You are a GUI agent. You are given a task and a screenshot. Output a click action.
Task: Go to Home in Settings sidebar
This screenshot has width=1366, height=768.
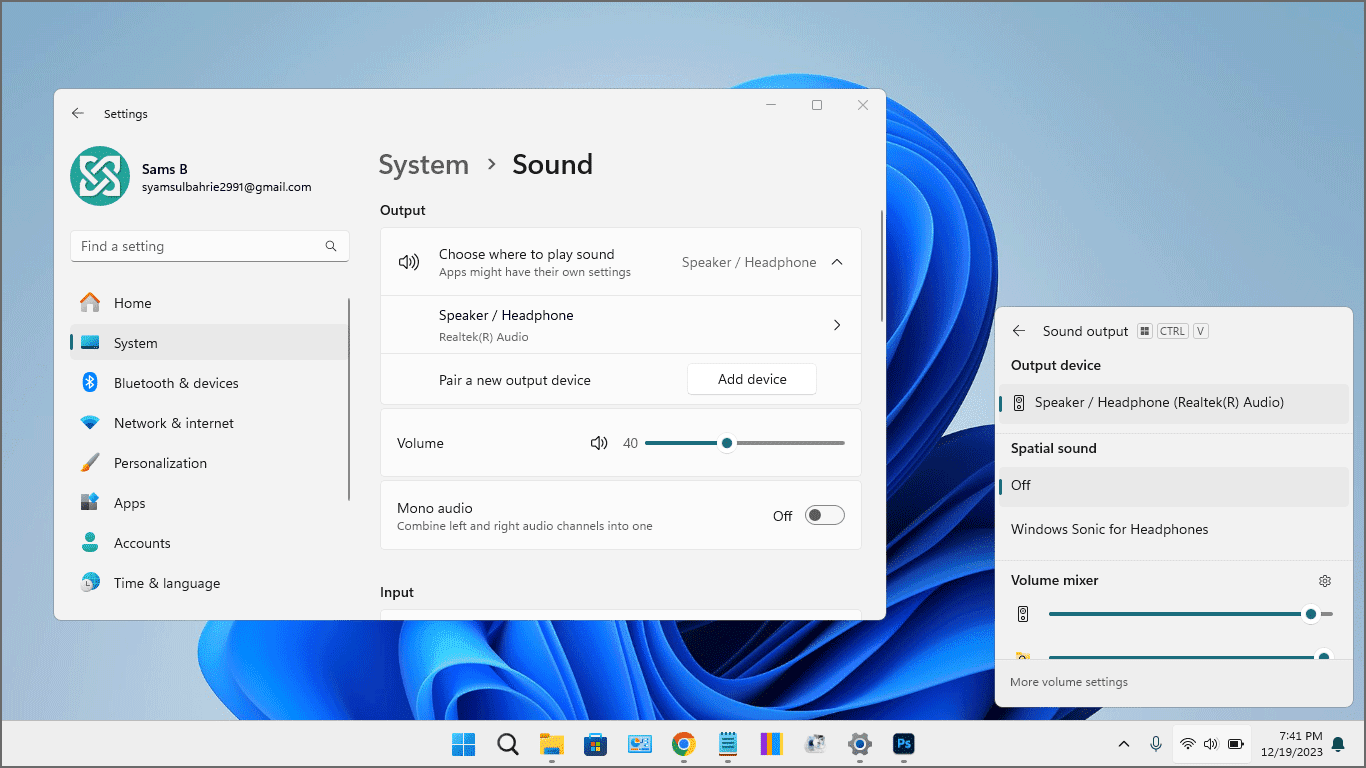tap(209, 303)
